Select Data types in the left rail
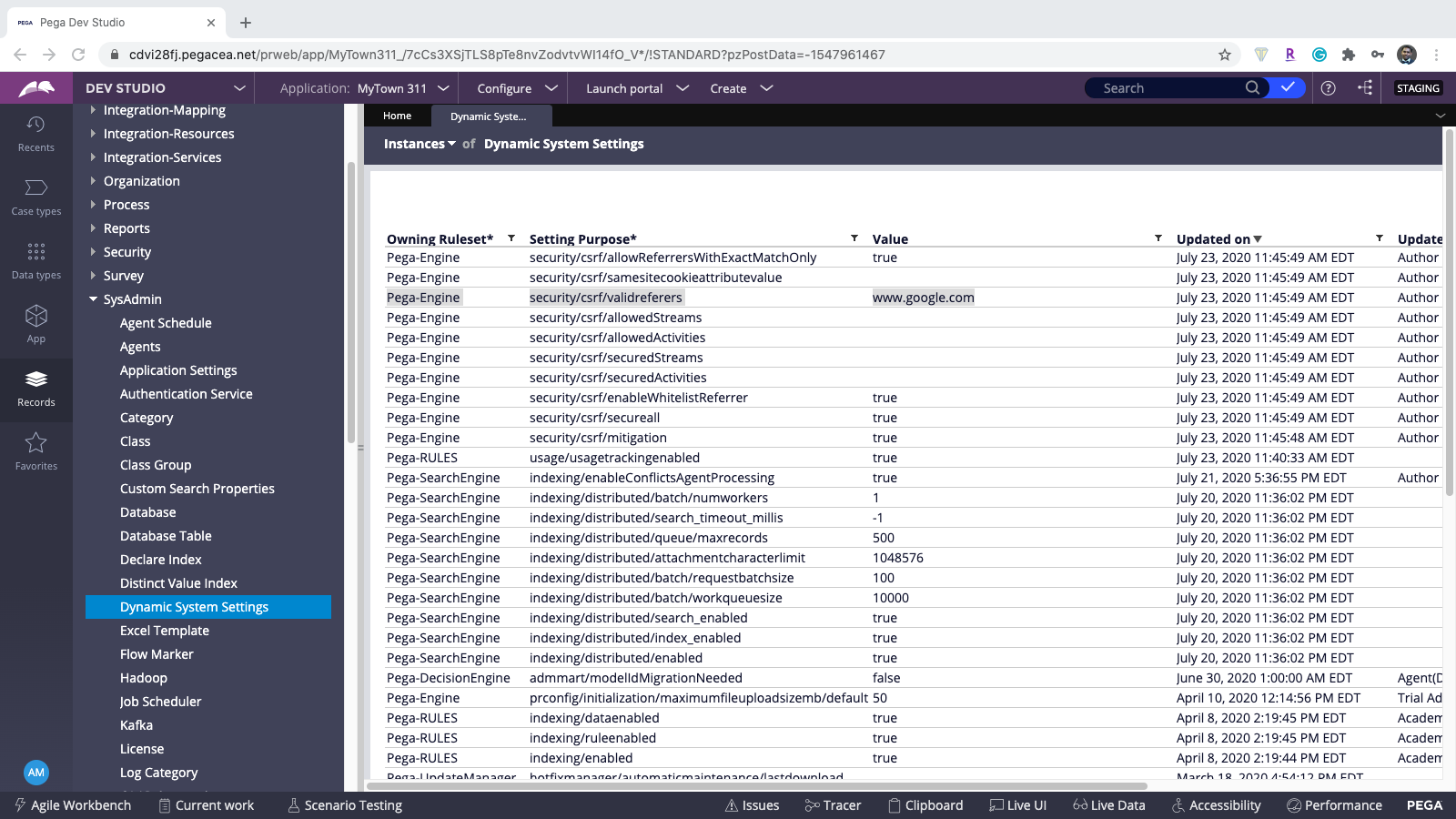Viewport: 1456px width, 819px height. (x=35, y=259)
